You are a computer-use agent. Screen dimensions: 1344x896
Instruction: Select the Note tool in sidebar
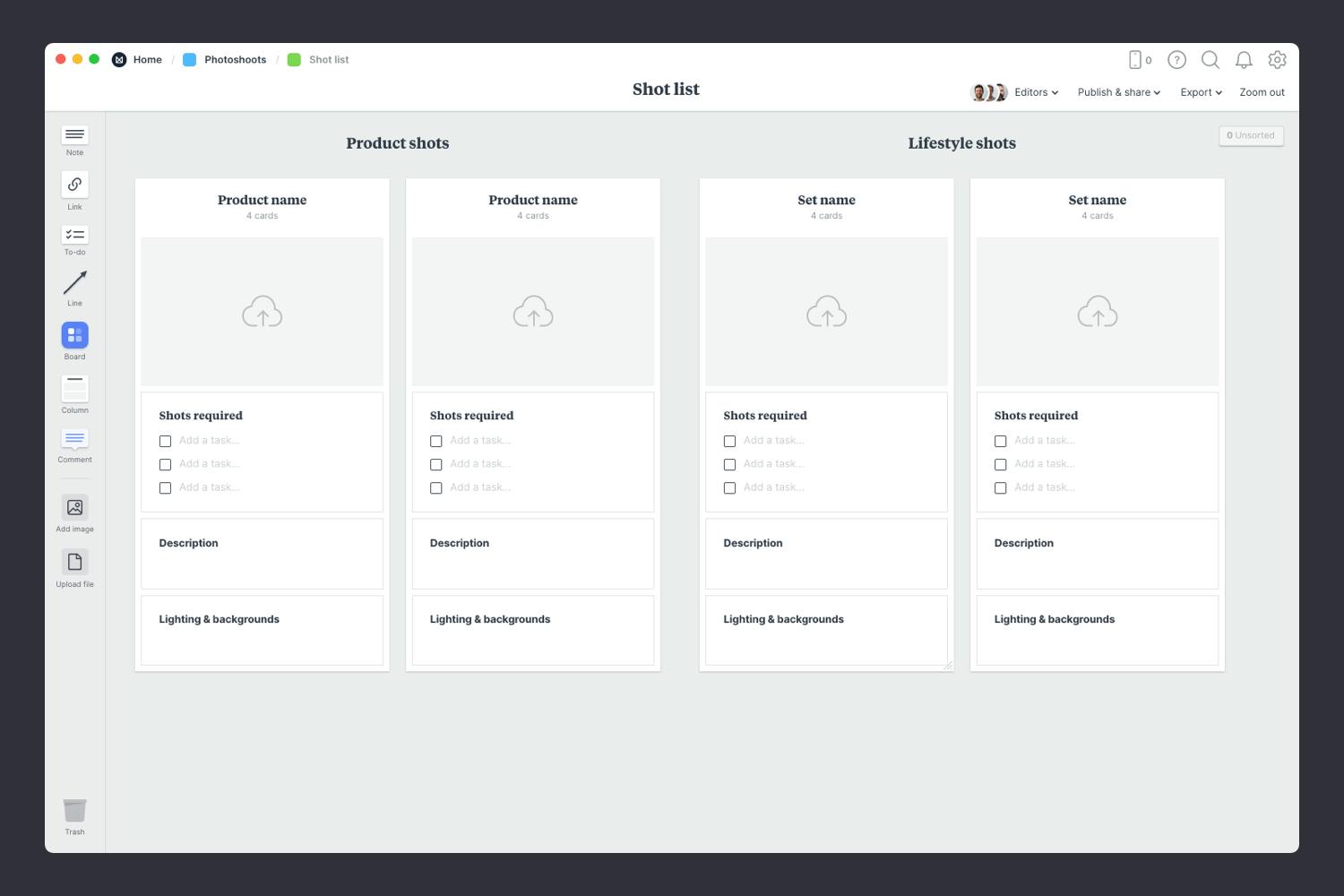(x=74, y=135)
